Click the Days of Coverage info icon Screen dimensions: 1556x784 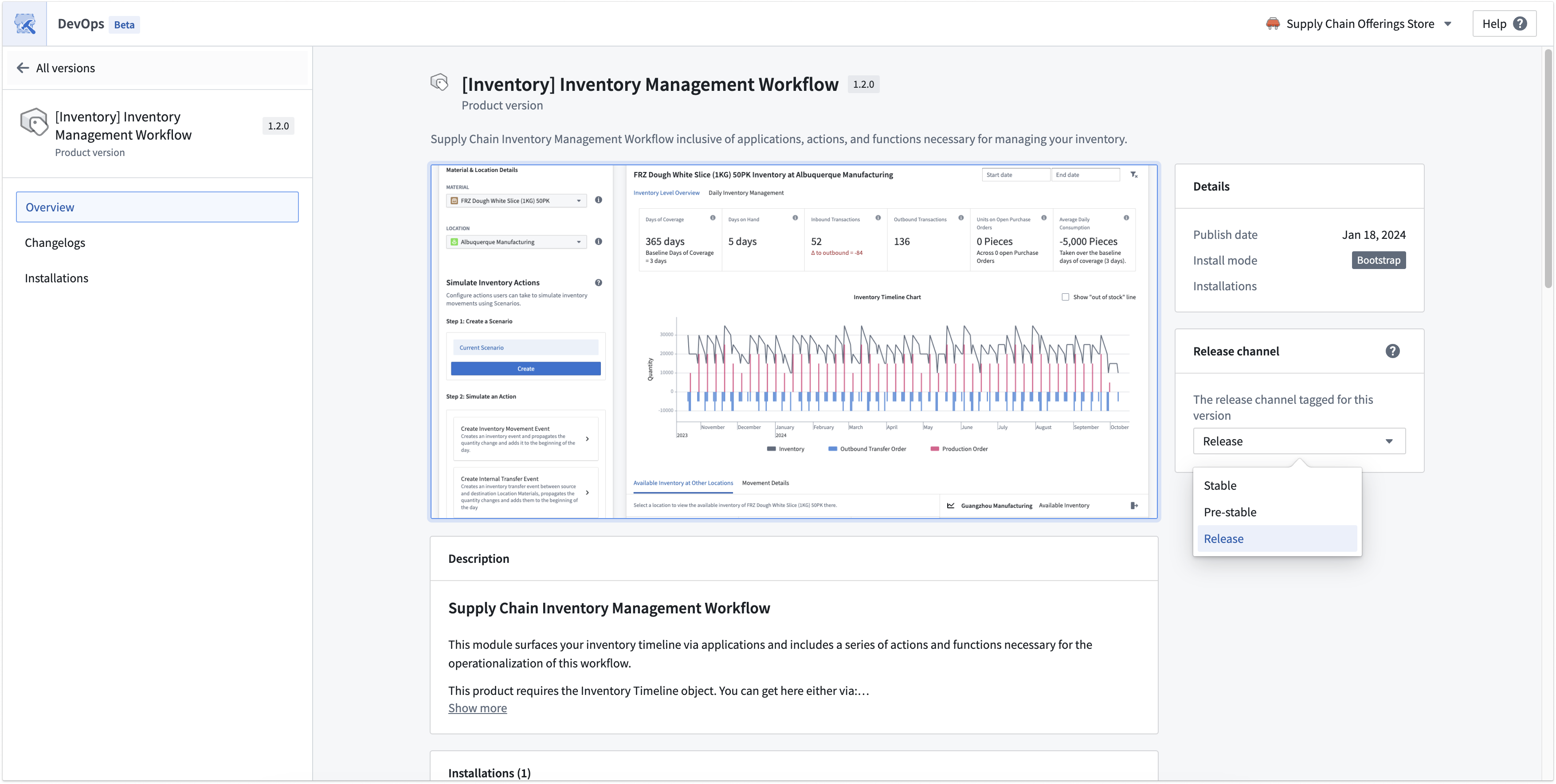(x=712, y=218)
